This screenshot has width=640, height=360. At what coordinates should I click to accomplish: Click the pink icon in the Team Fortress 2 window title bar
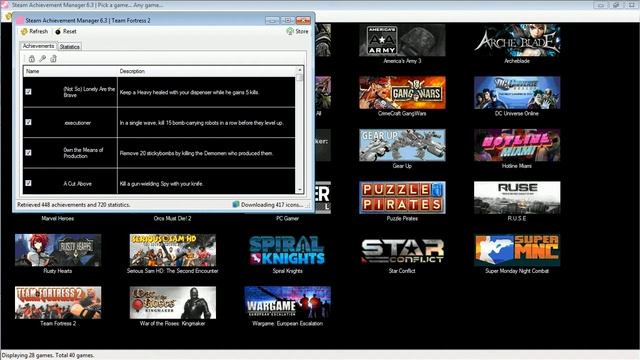[20, 20]
